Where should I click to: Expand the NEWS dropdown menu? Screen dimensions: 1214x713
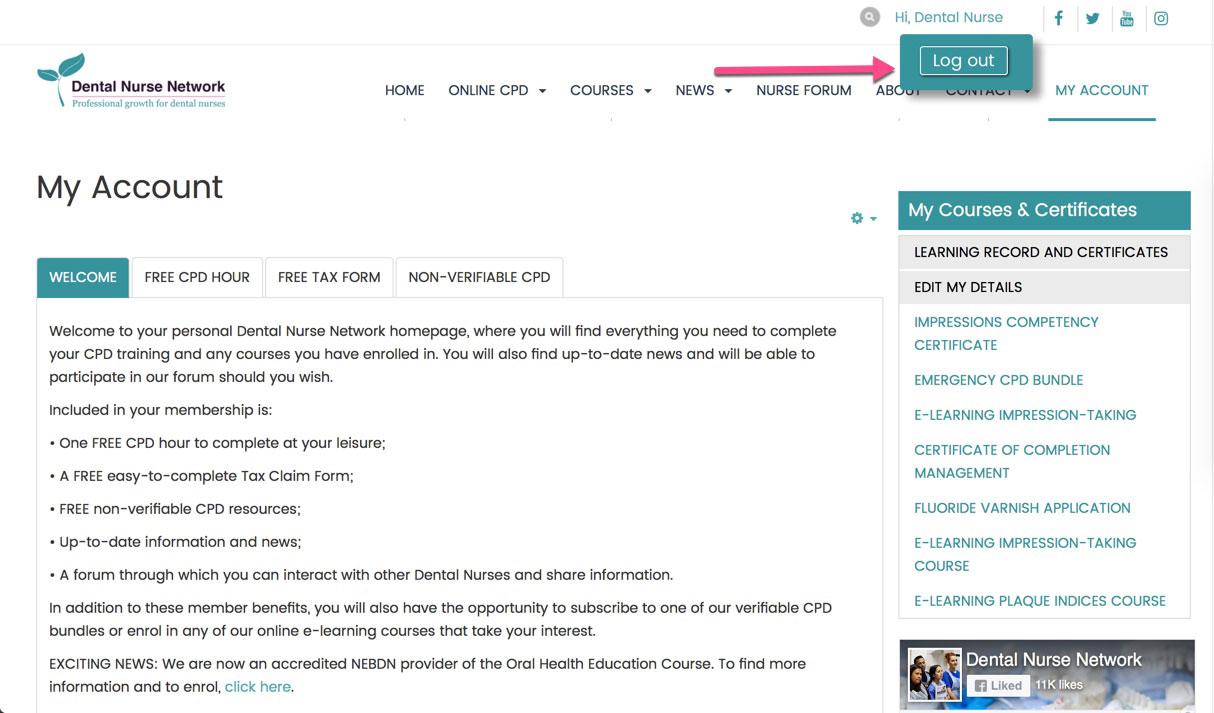[x=728, y=91]
